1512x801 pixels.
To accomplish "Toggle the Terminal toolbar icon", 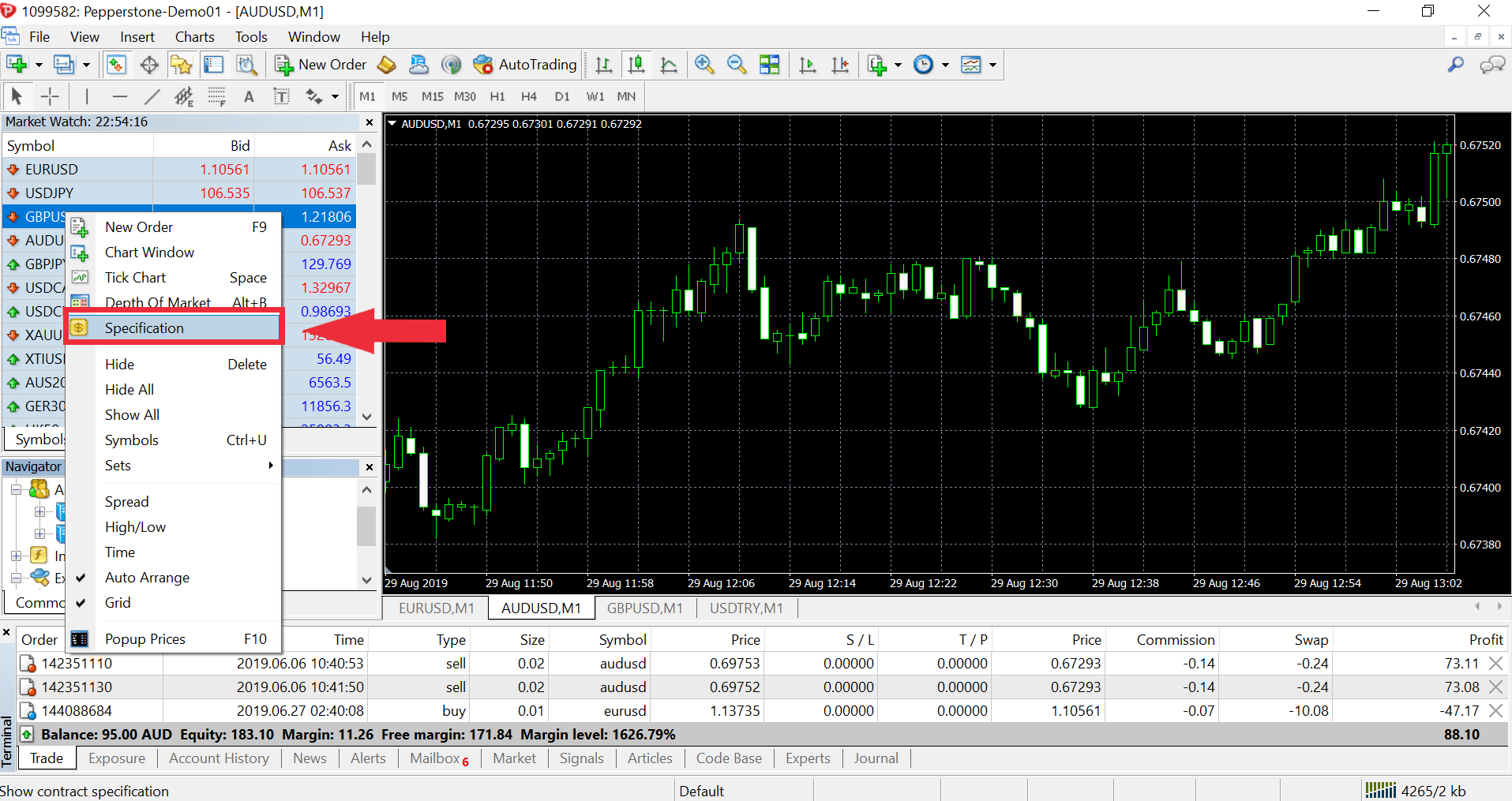I will coord(213,65).
